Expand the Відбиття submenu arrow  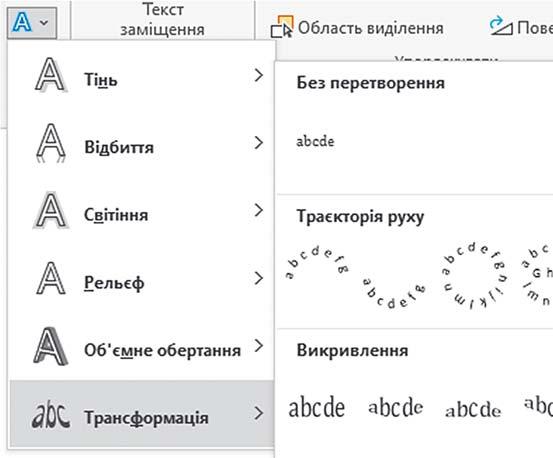[x=259, y=143]
